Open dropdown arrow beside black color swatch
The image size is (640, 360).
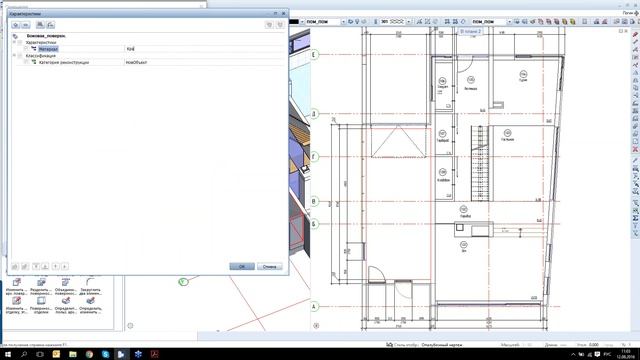click(302, 22)
